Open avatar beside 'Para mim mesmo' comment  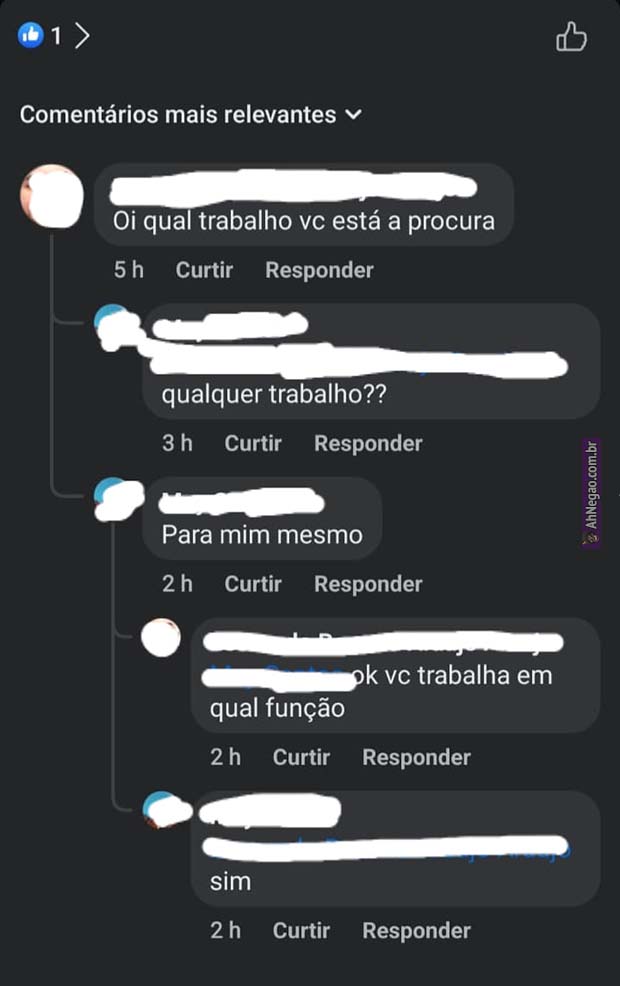(x=118, y=499)
